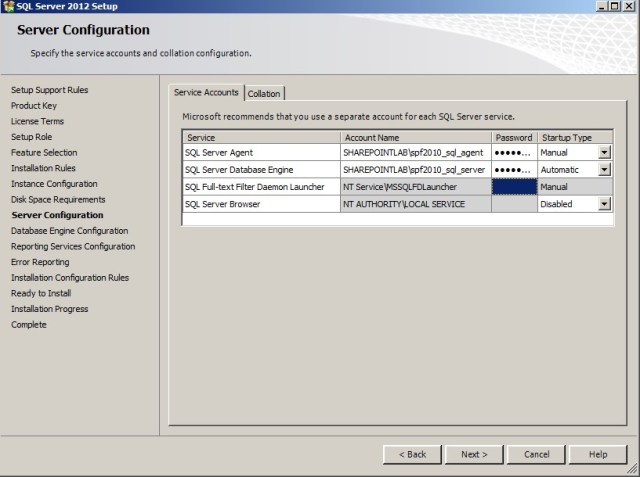Click Feature Selection step in sidebar
640x477 pixels.
click(x=44, y=153)
